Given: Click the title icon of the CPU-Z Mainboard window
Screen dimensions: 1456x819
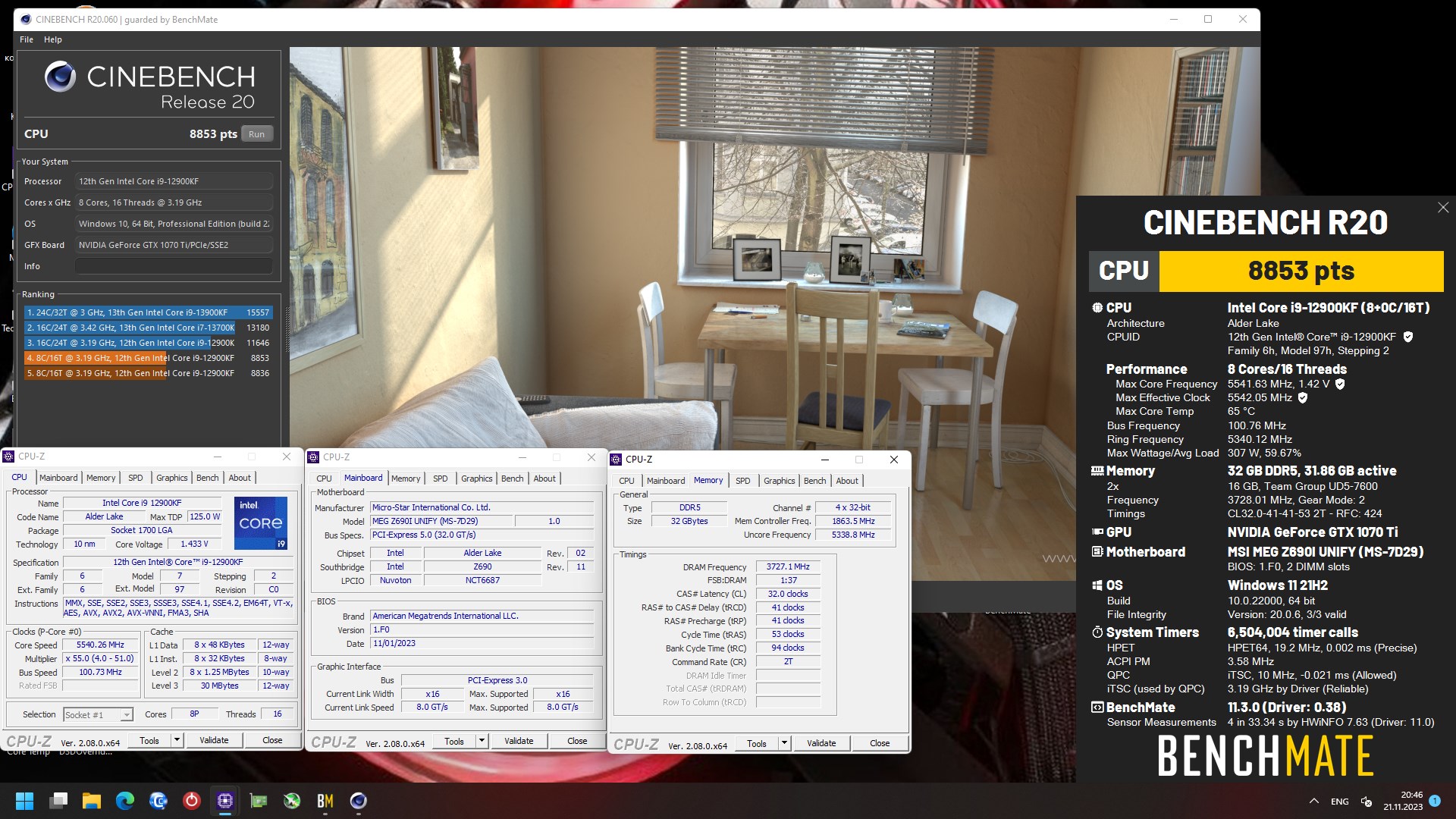Looking at the screenshot, I should click(313, 457).
